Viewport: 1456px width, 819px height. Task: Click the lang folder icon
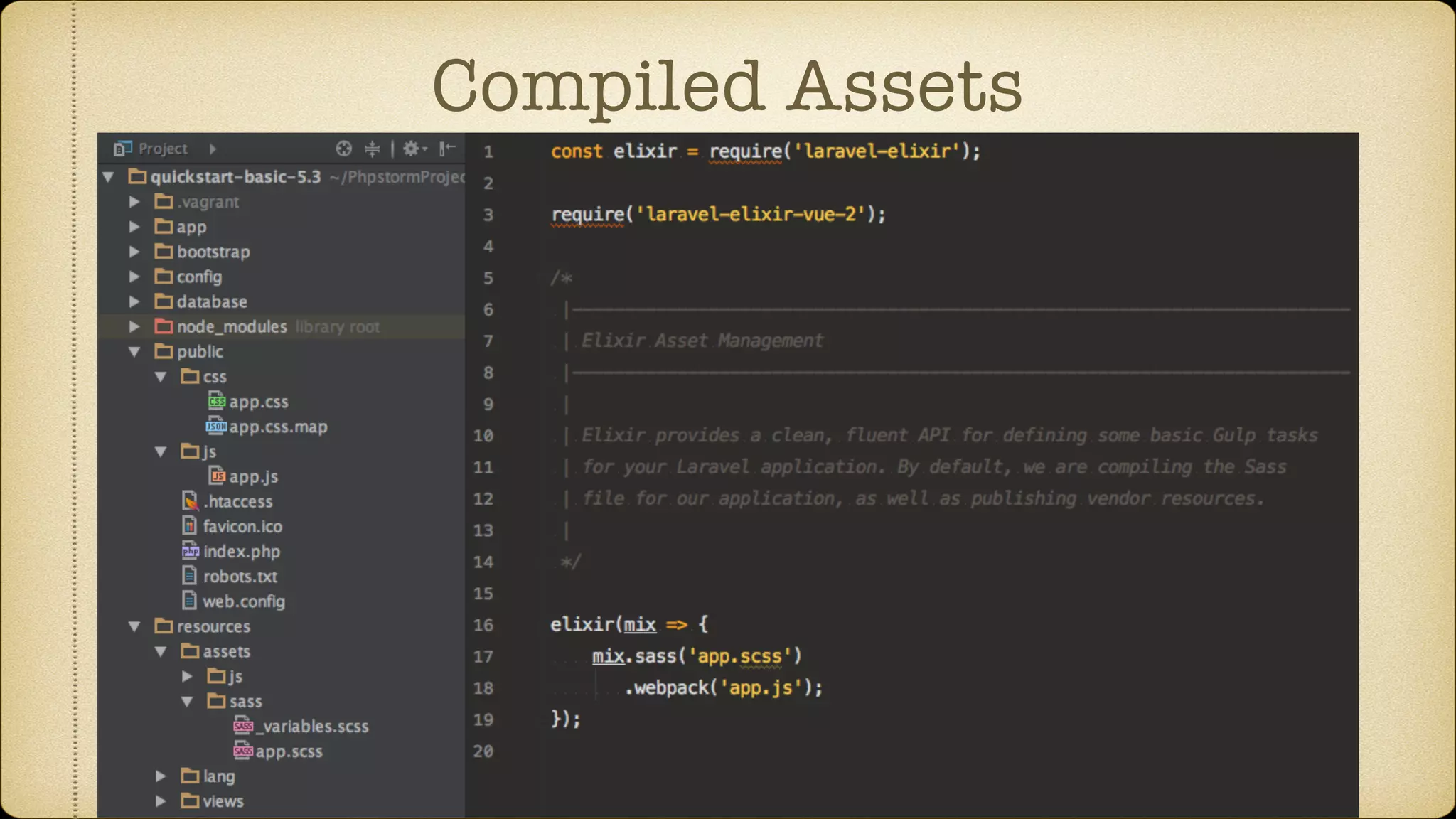190,776
